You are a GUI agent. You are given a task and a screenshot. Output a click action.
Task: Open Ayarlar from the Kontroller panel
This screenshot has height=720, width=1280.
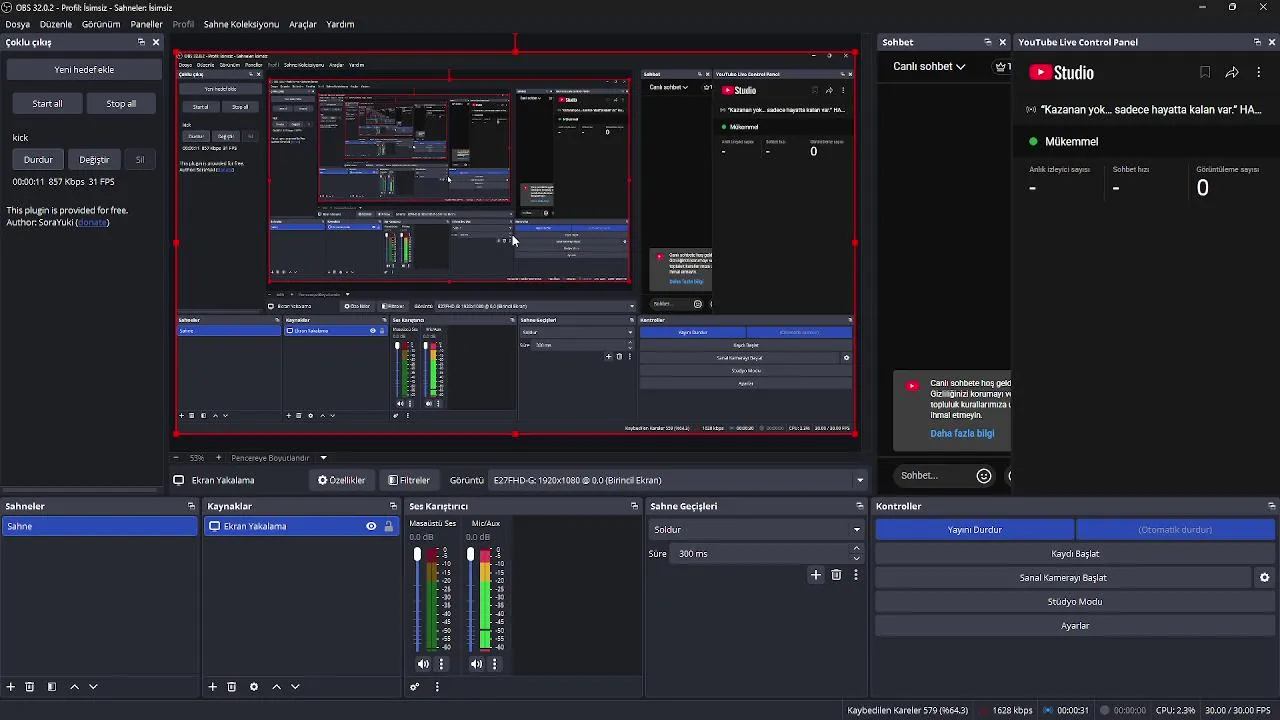pos(1075,626)
